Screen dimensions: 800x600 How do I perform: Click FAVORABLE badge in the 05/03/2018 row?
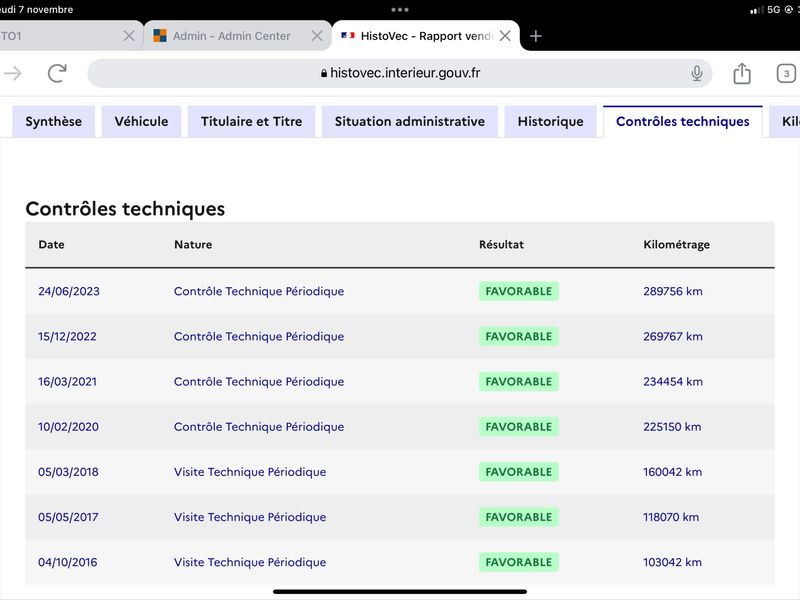(x=518, y=472)
